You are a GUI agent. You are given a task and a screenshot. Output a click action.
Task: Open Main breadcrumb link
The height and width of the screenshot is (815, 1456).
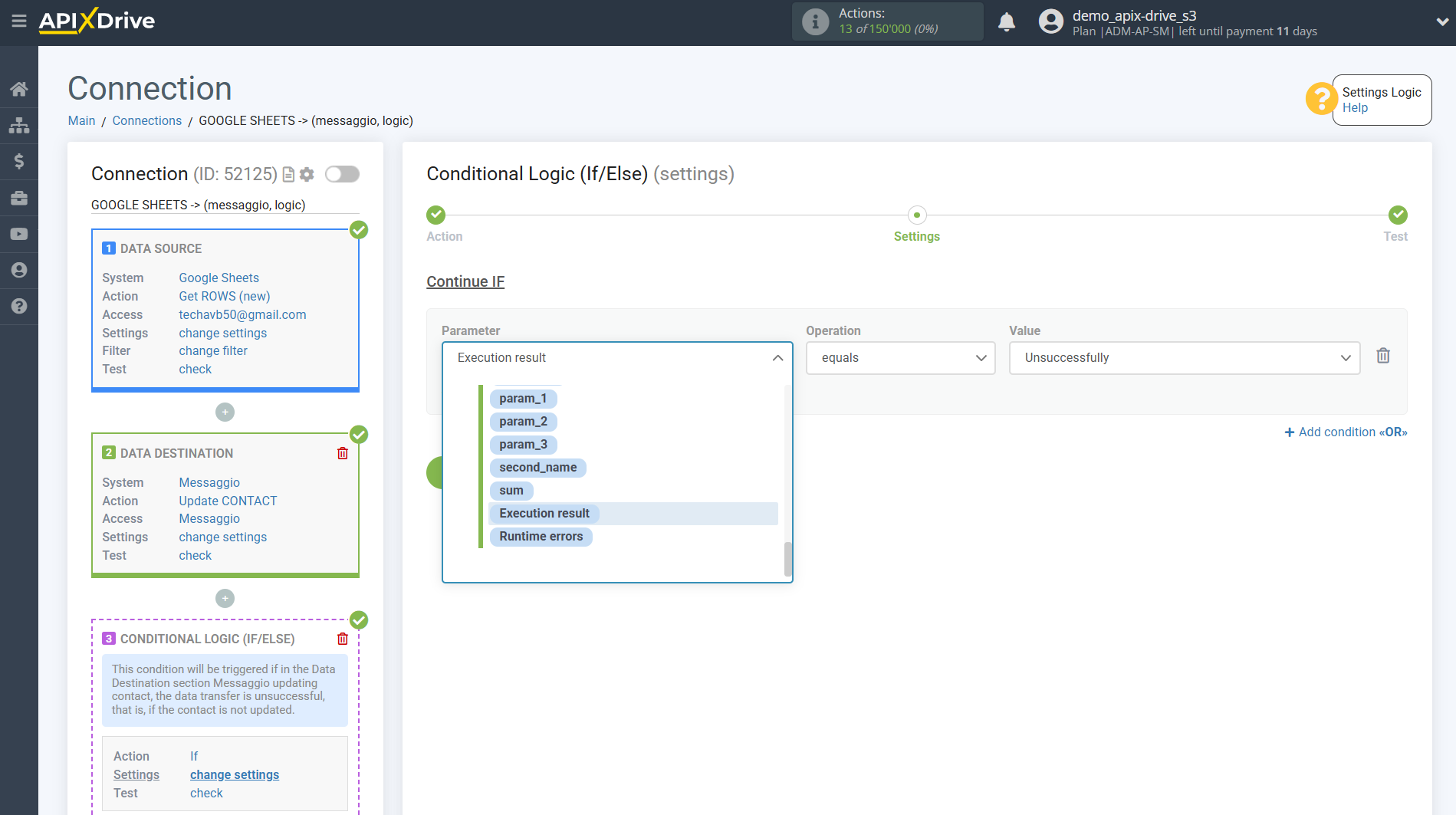(81, 121)
